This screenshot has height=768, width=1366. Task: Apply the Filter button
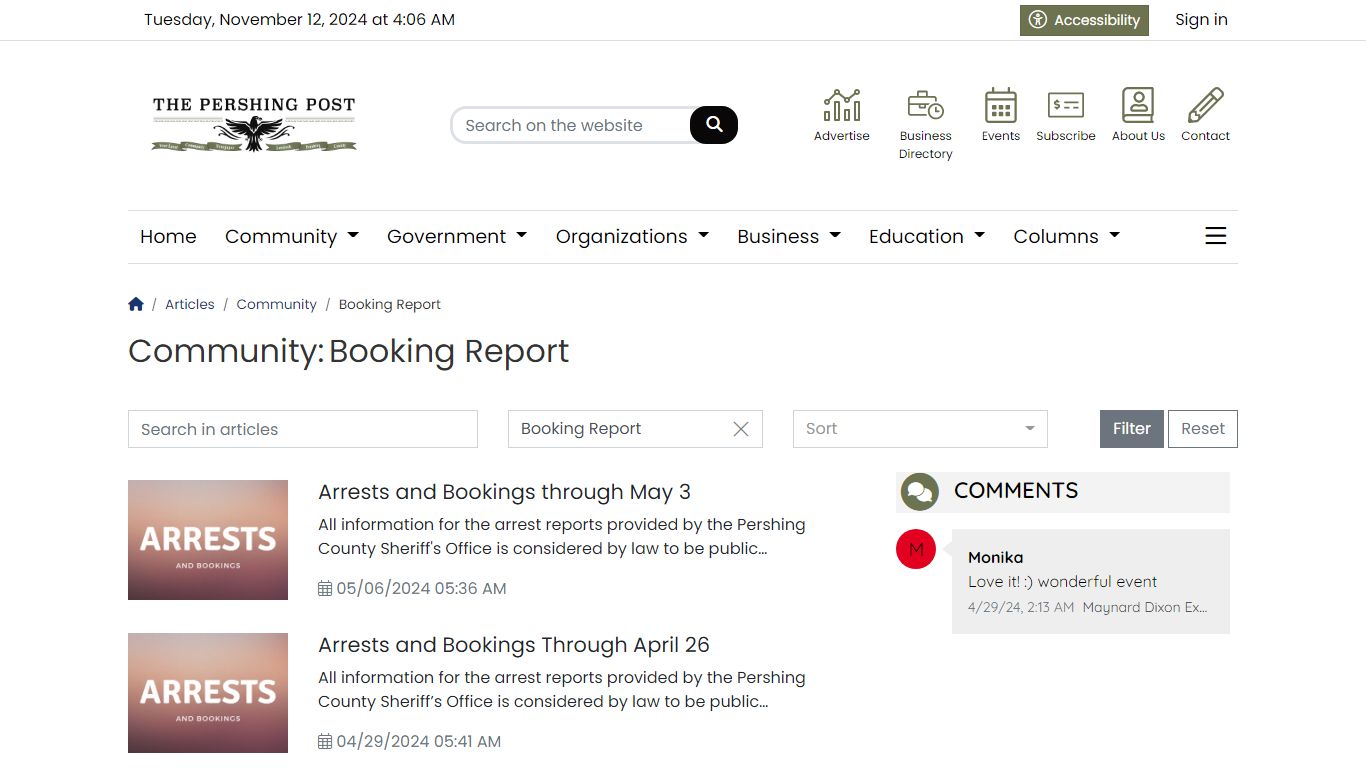click(1132, 429)
